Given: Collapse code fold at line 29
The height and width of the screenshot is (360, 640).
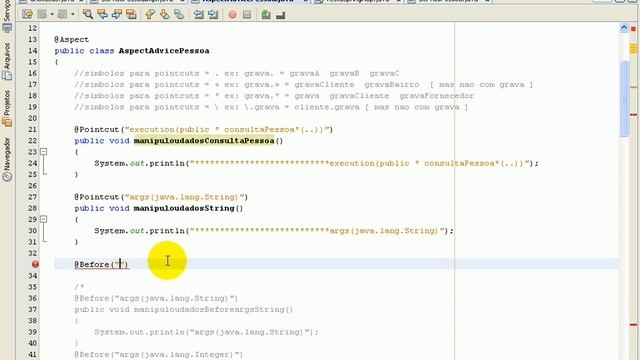Looking at the screenshot, I should pyautogui.click(x=43, y=219).
